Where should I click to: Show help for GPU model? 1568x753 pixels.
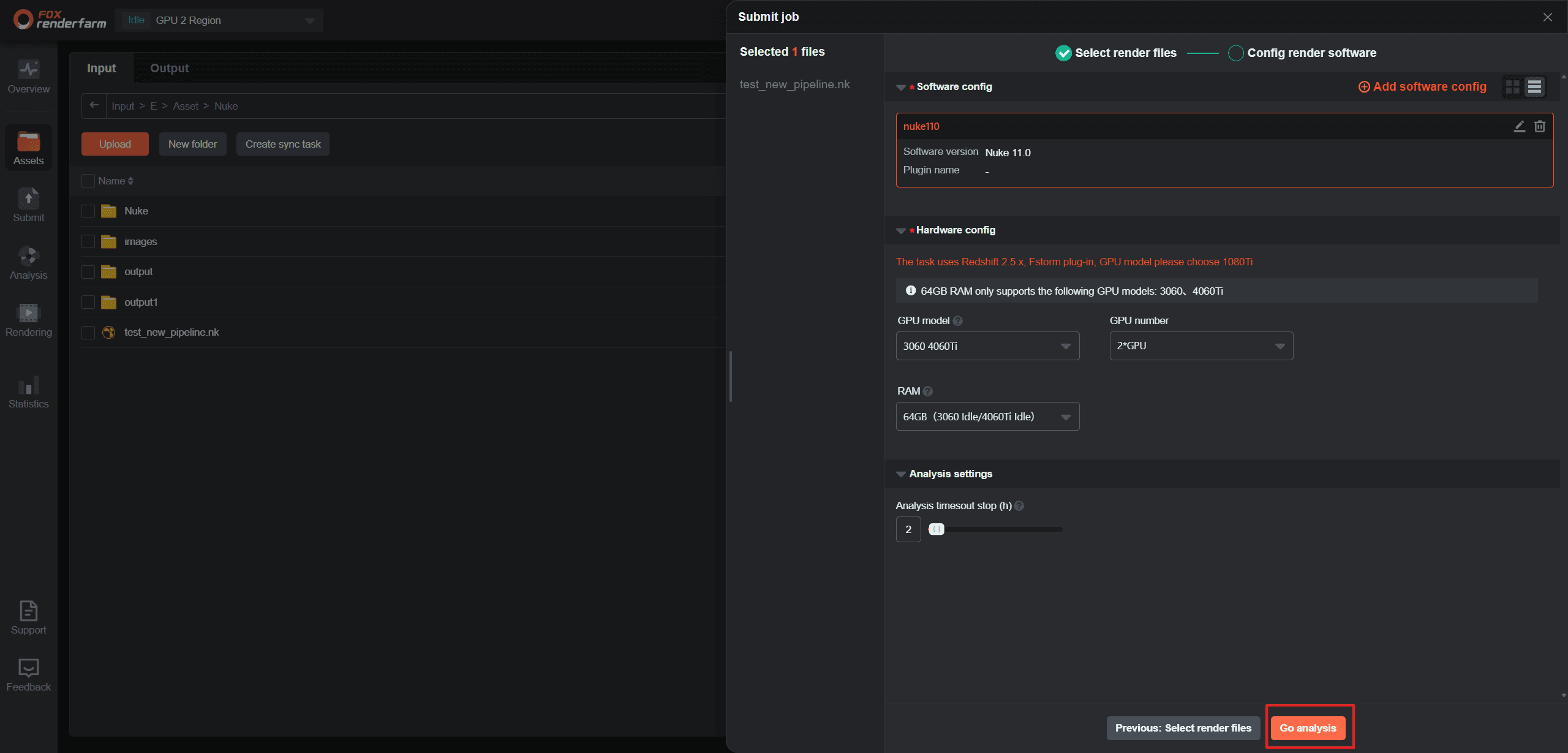958,321
